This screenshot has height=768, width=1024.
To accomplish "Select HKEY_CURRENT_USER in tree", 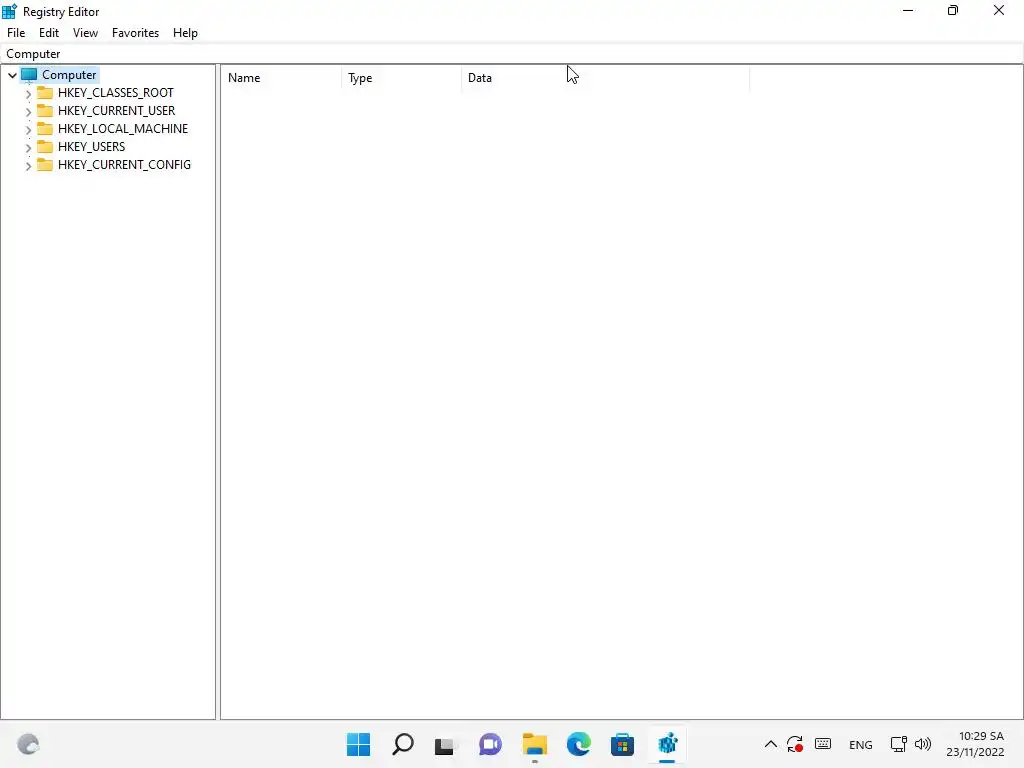I will pyautogui.click(x=116, y=111).
